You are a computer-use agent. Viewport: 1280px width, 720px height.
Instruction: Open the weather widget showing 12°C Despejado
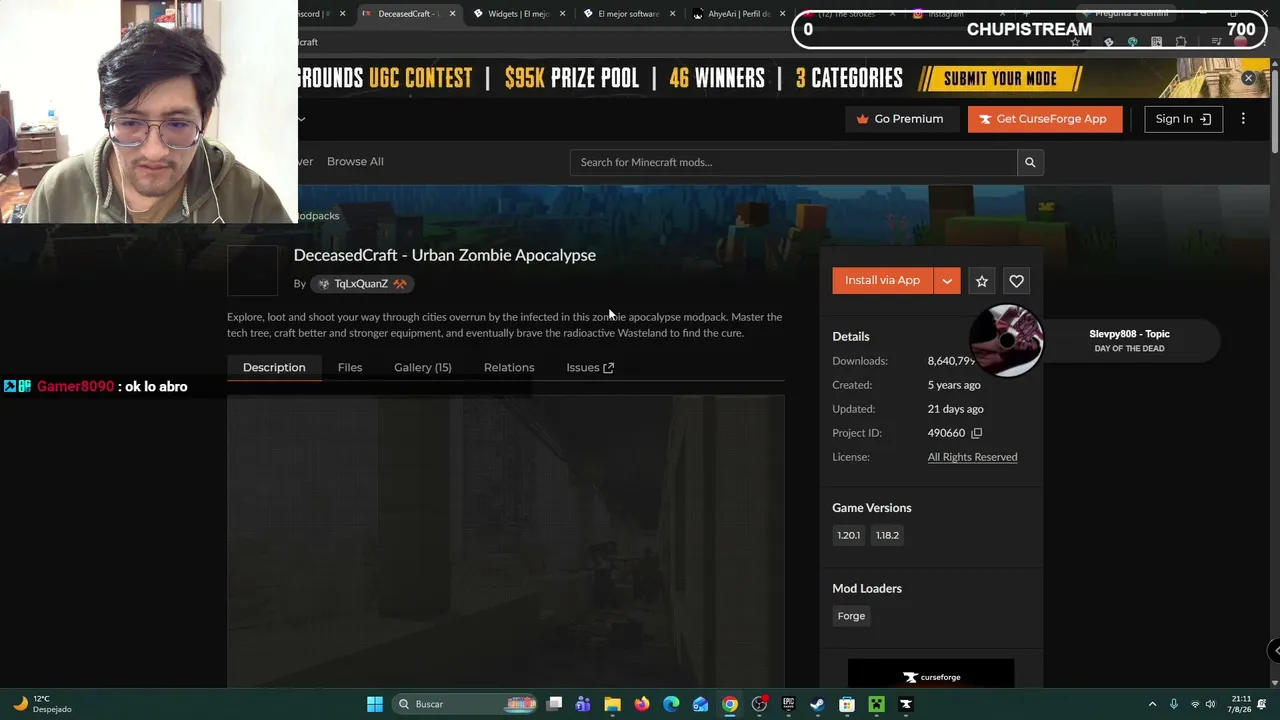(x=42, y=704)
